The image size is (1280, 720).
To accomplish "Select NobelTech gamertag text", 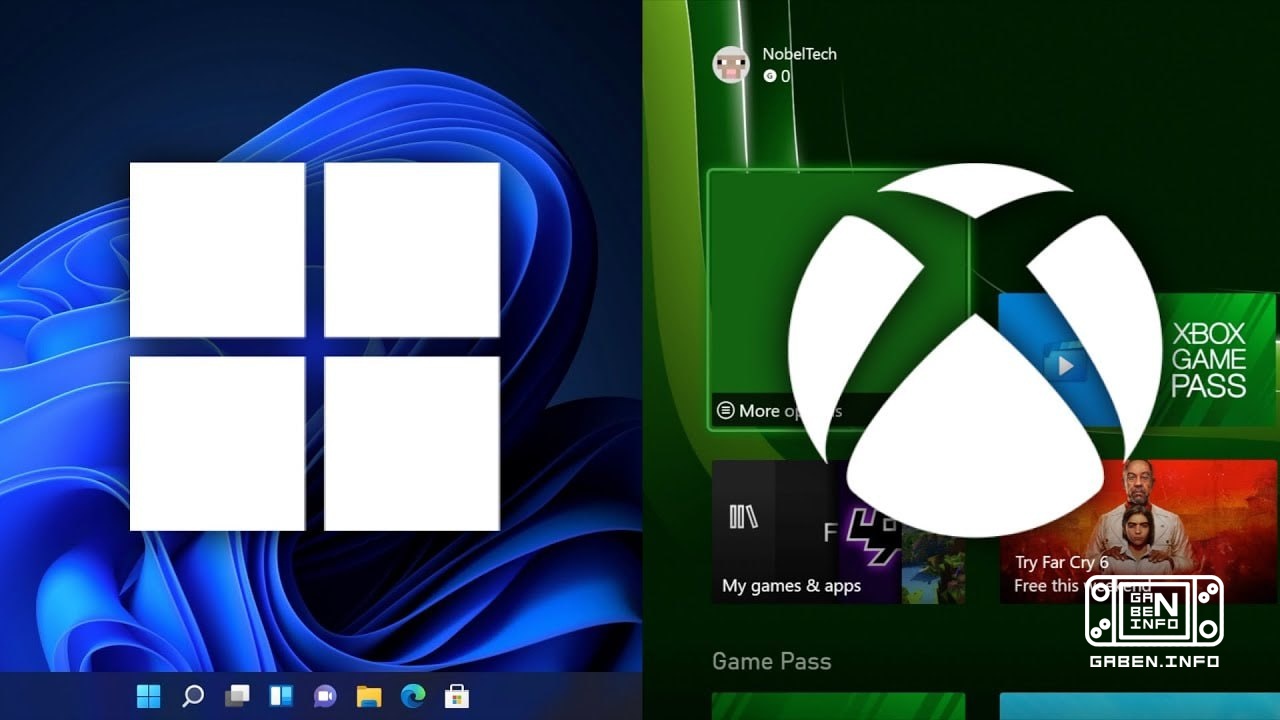I will 799,54.
